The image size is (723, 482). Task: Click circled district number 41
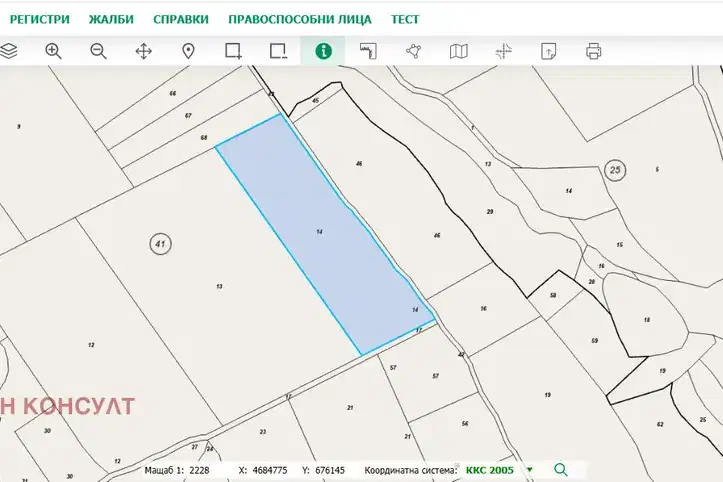[160, 244]
